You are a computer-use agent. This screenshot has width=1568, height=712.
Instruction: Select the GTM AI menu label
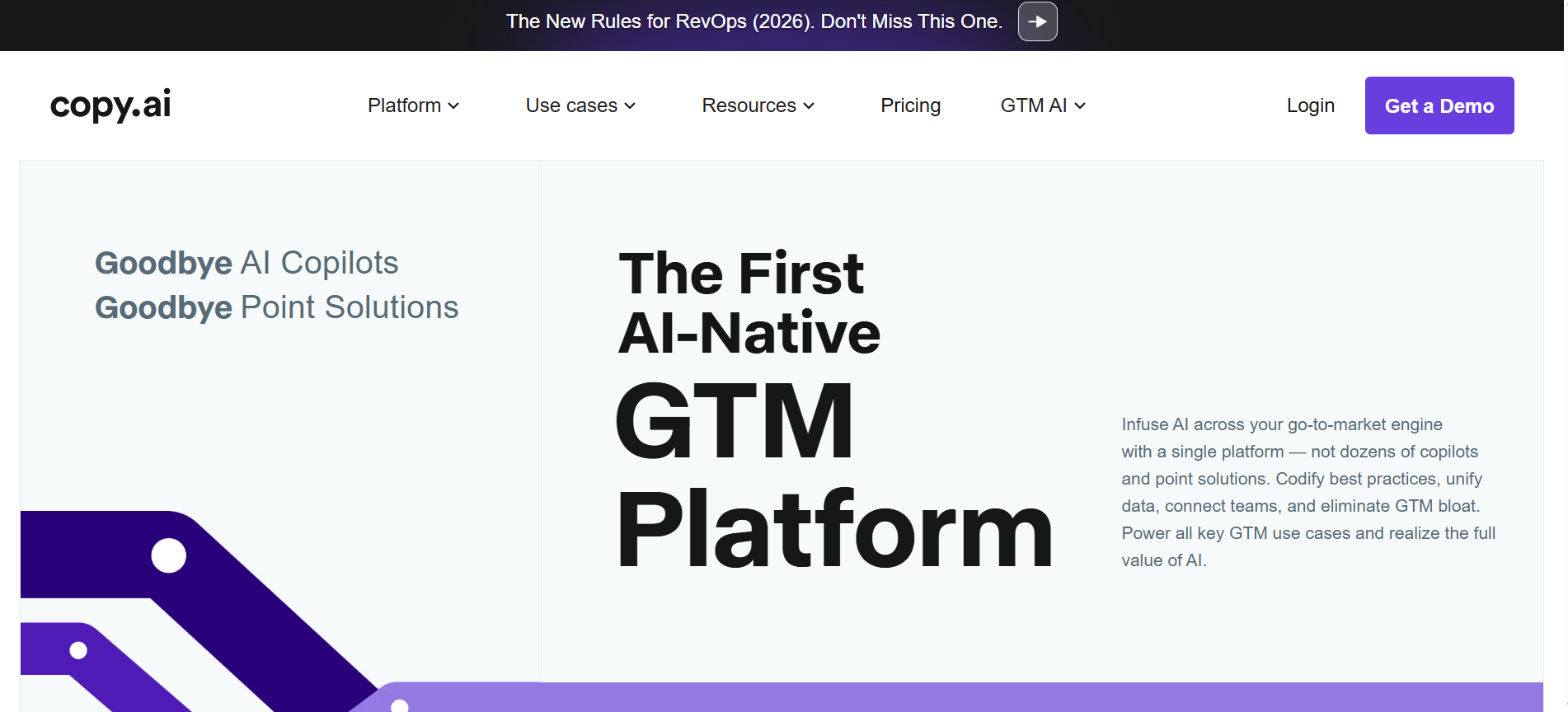click(1033, 105)
